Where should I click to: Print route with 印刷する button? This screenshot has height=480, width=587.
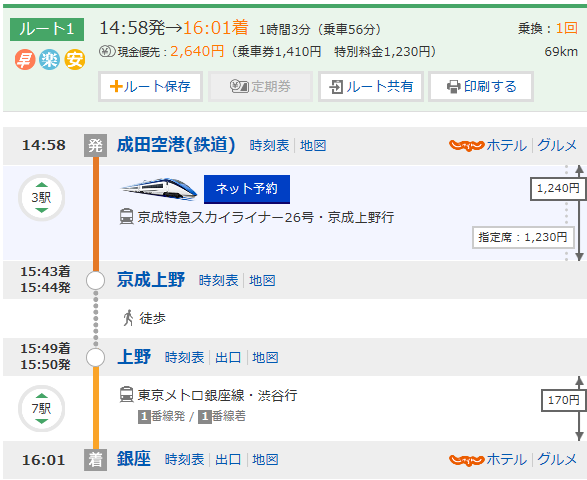coord(481,86)
